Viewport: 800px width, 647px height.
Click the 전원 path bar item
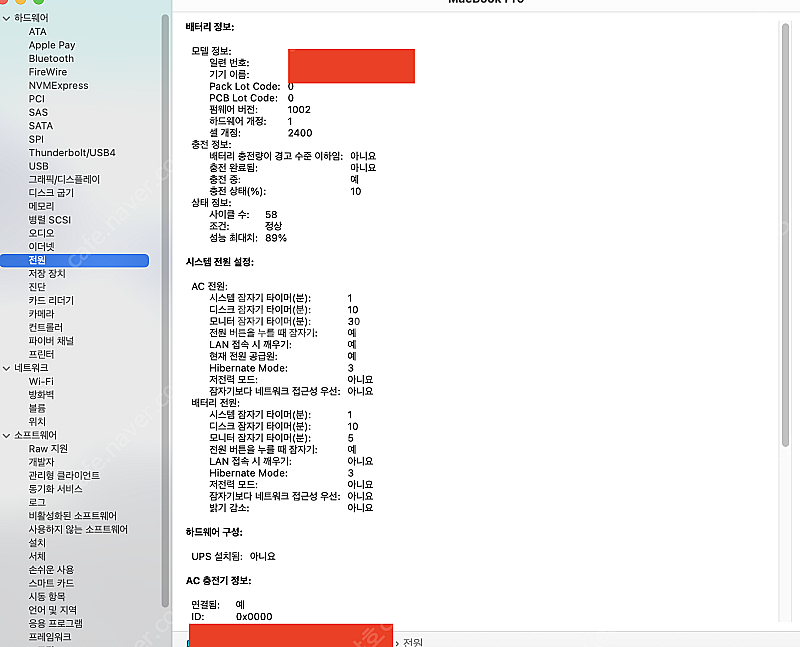413,642
